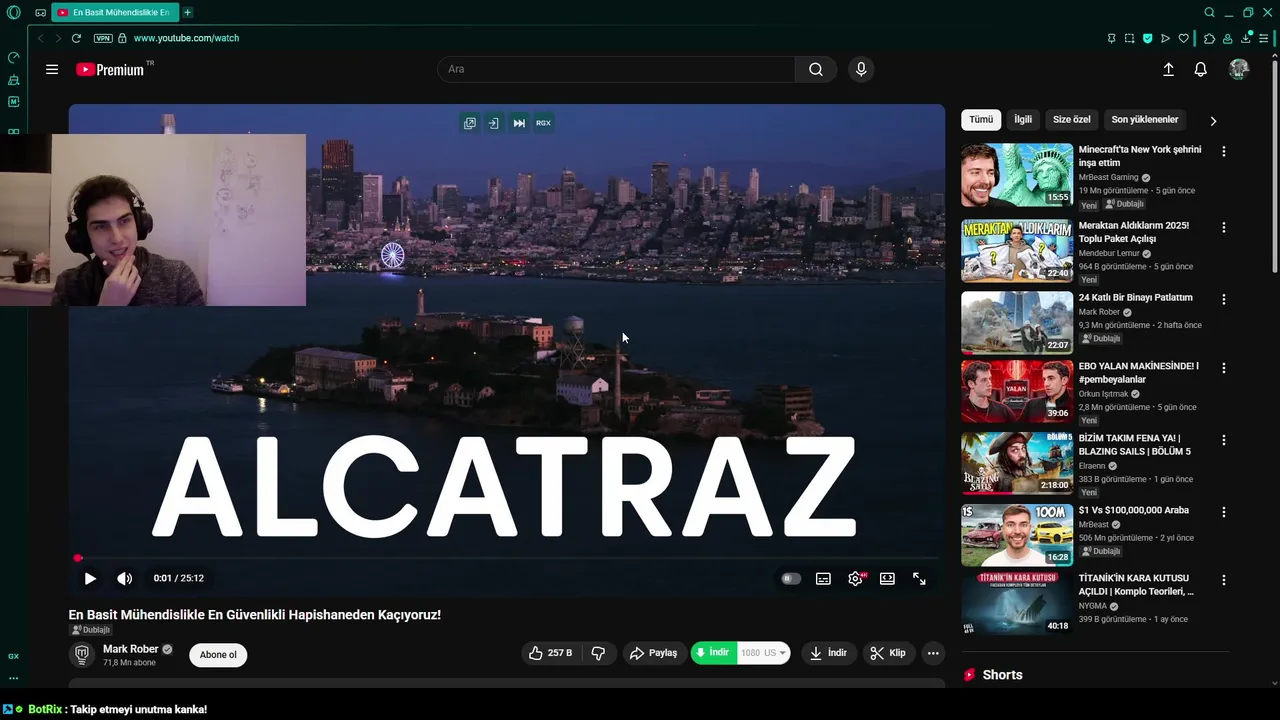Image resolution: width=1280 pixels, height=720 pixels.
Task: Open more actions three-dot menu under video
Action: (x=933, y=653)
